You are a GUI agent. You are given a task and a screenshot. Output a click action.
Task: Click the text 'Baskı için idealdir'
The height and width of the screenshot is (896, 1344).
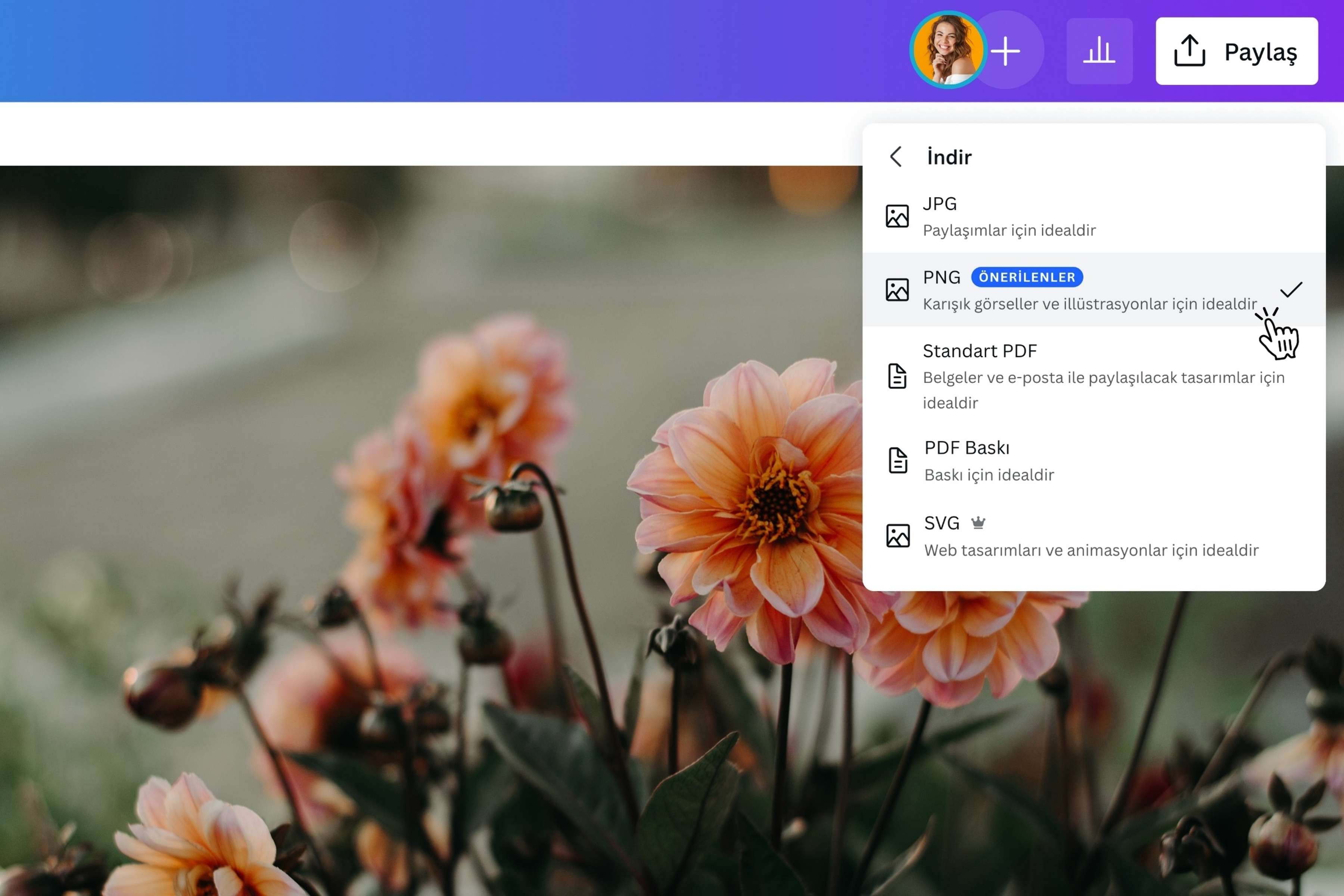click(989, 475)
